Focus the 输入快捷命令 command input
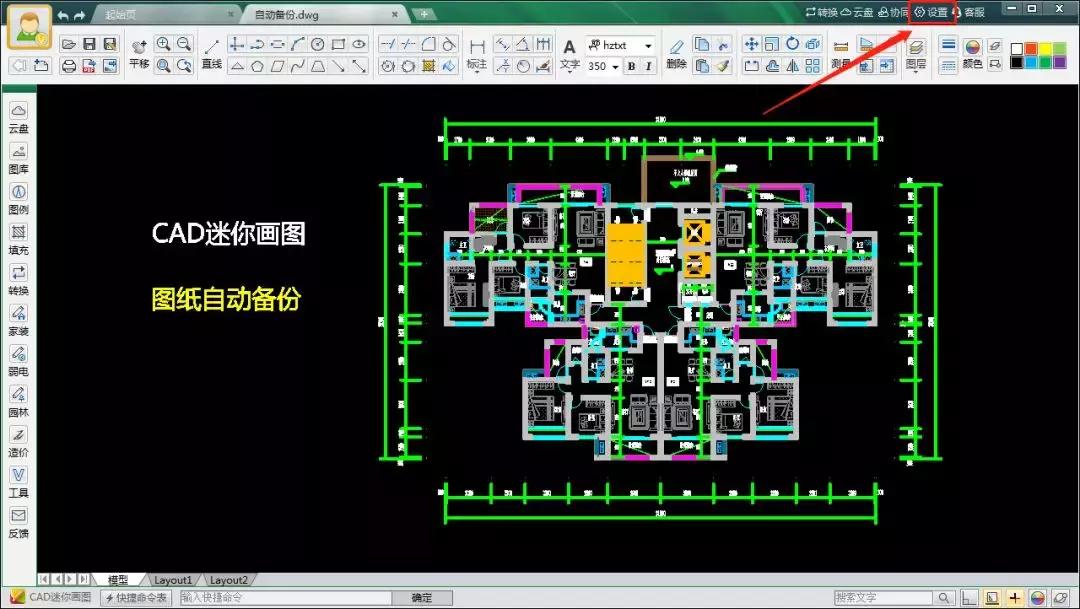This screenshot has height=609, width=1080. tap(285, 597)
